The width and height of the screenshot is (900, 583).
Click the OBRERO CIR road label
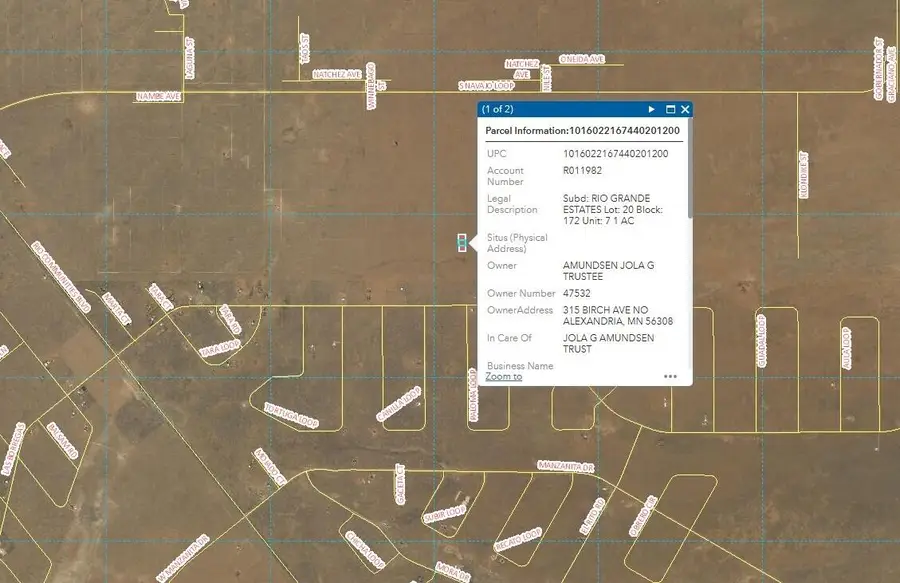click(642, 516)
